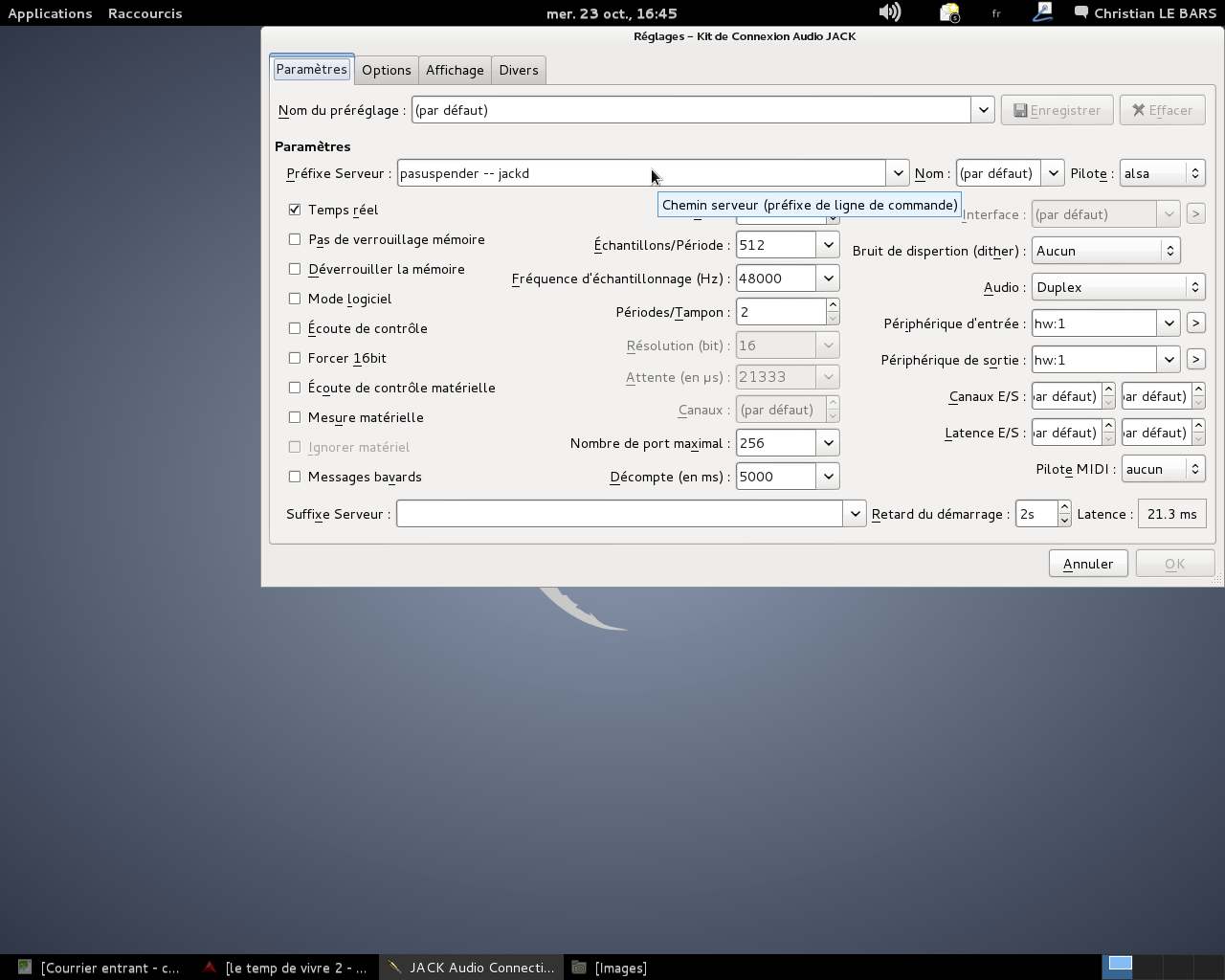The height and width of the screenshot is (980, 1225).
Task: Click the volume speaker icon in top panel
Action: pyautogui.click(x=889, y=12)
